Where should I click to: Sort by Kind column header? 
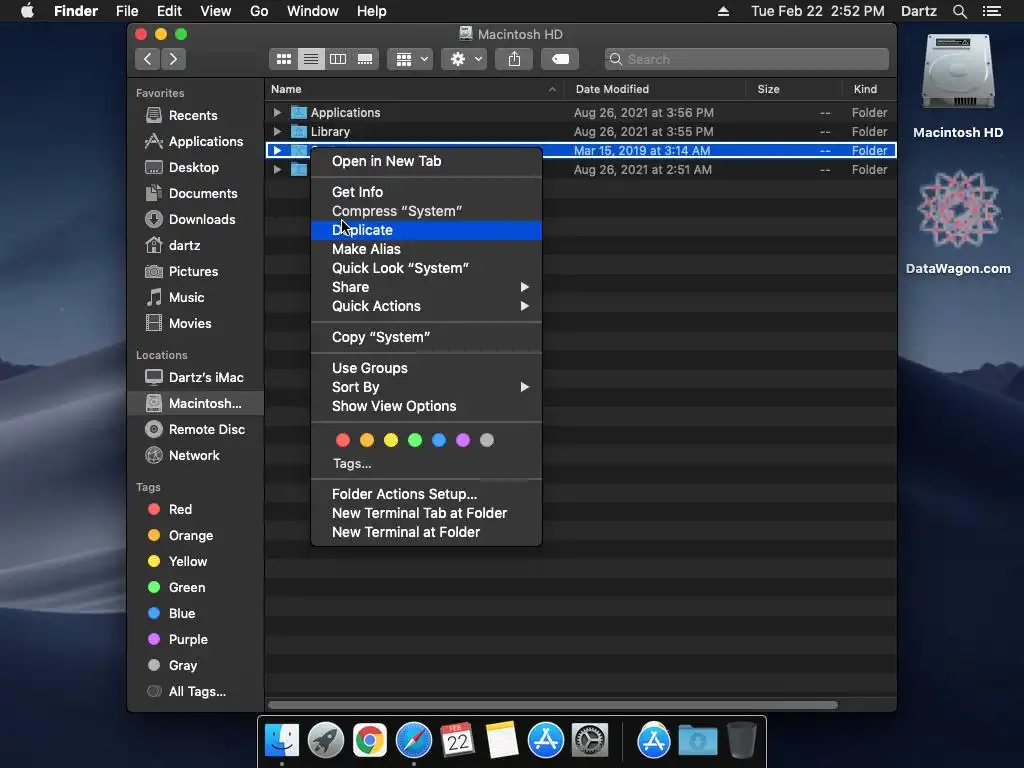click(869, 89)
